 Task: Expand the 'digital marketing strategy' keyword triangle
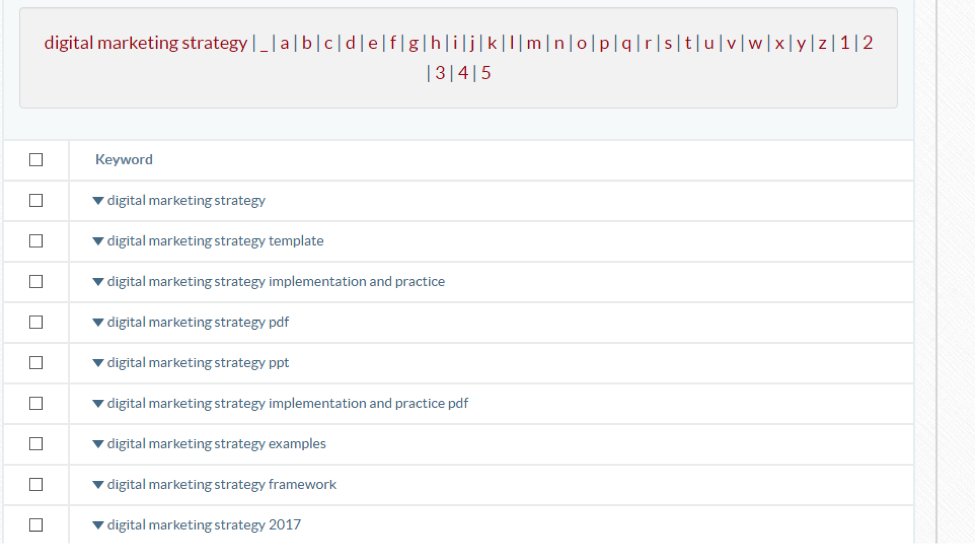pos(98,200)
